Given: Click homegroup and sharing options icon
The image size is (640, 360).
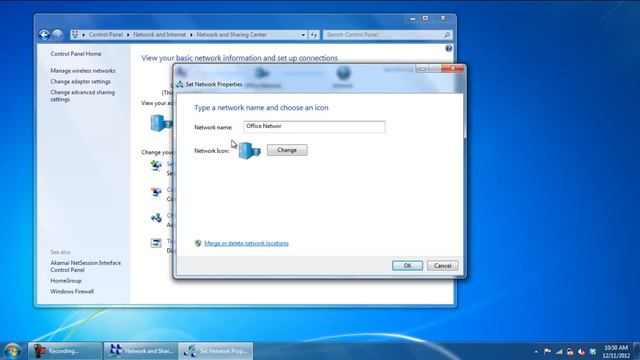Looking at the screenshot, I should point(156,218).
